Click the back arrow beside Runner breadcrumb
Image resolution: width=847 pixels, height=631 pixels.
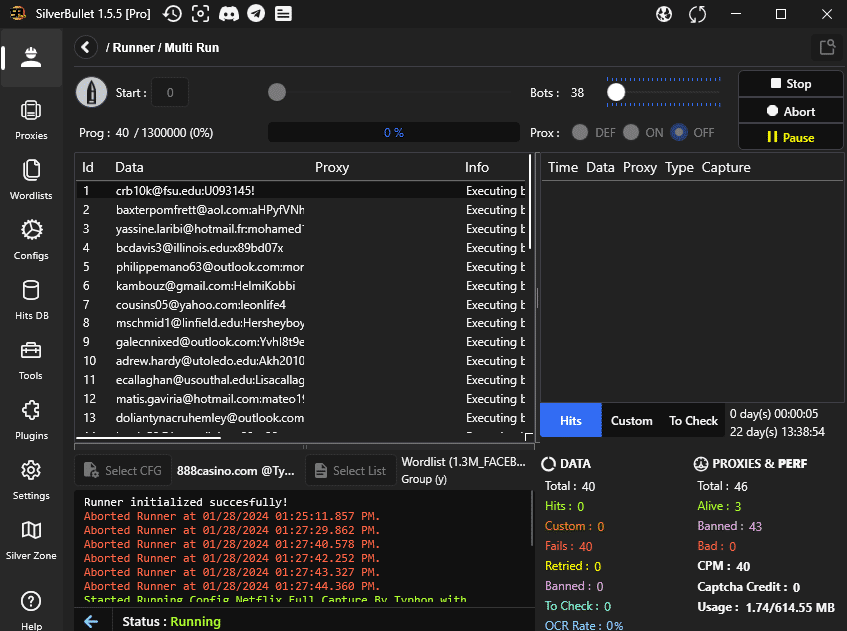click(x=86, y=47)
